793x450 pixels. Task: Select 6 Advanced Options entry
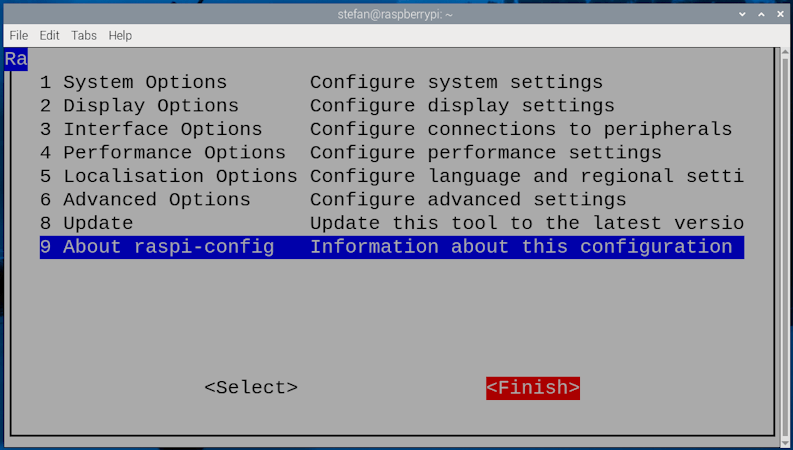(392, 200)
